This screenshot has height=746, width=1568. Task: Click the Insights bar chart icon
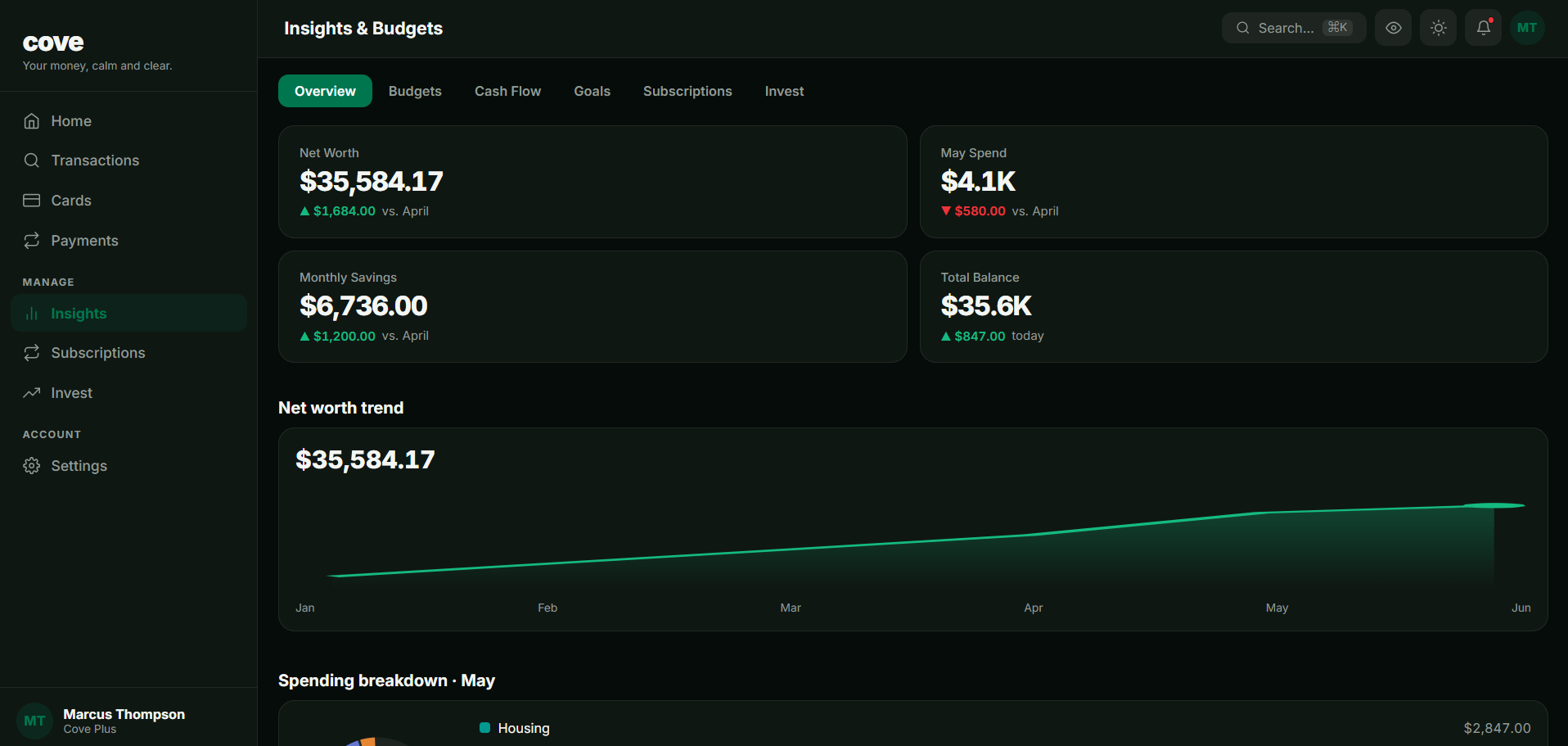coord(31,314)
